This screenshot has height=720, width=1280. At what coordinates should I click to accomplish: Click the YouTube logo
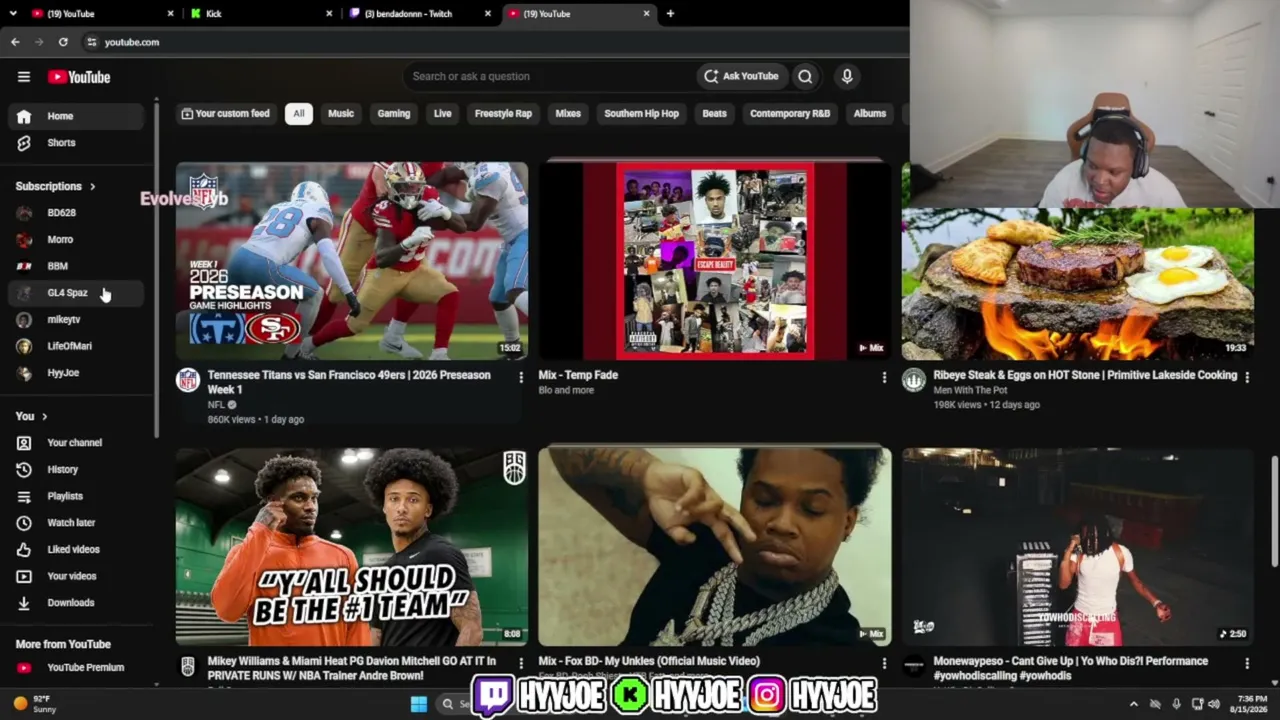coord(79,77)
